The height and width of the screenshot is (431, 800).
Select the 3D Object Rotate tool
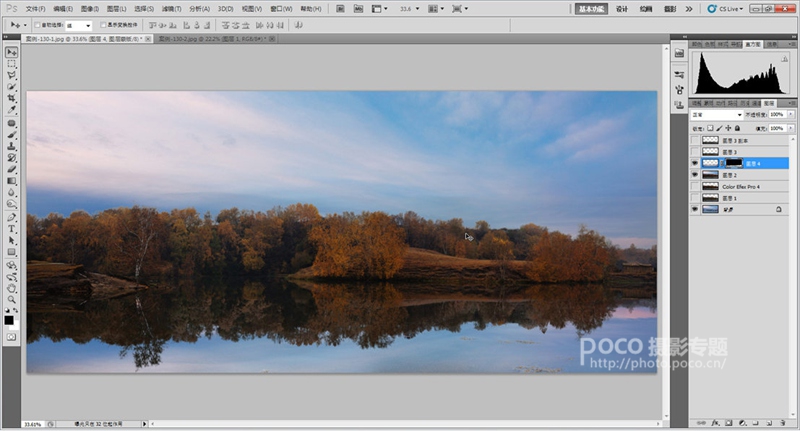11,266
